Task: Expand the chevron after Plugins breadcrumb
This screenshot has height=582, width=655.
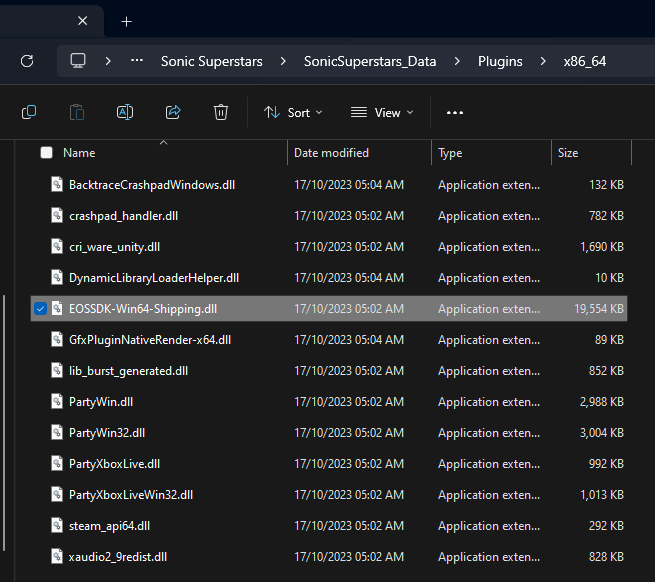Action: pos(542,61)
